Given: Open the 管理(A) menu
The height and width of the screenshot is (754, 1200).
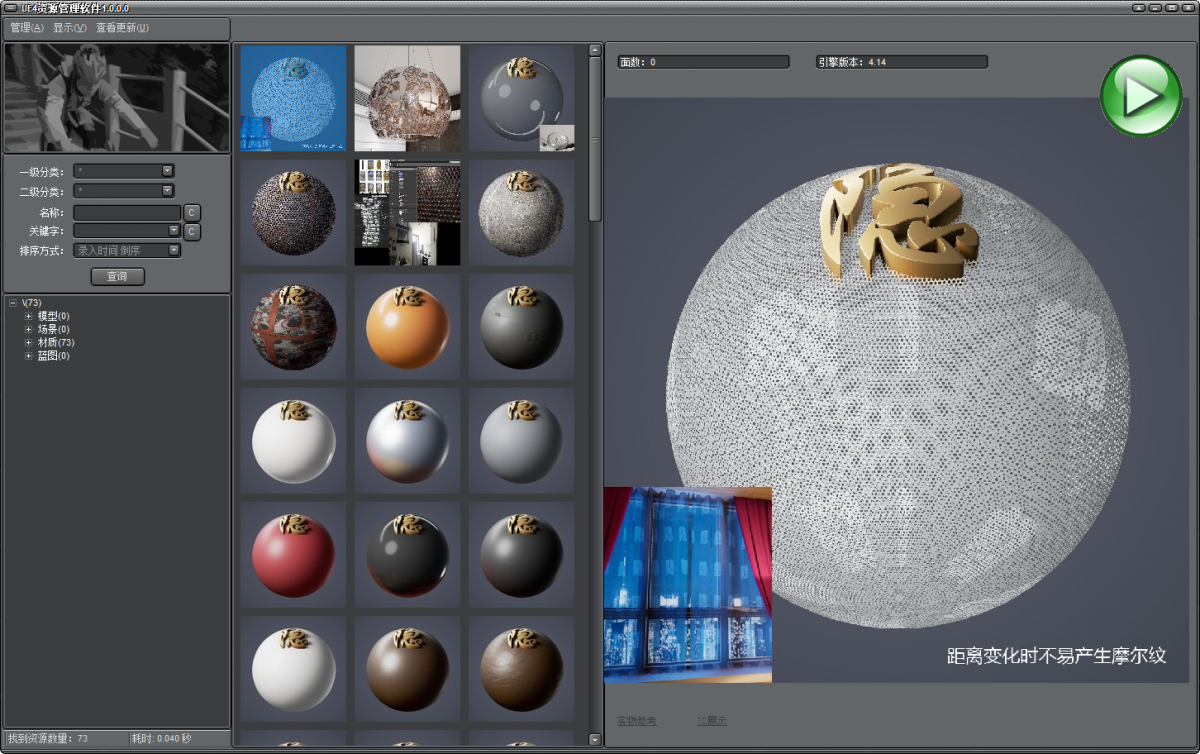Looking at the screenshot, I should tap(26, 28).
